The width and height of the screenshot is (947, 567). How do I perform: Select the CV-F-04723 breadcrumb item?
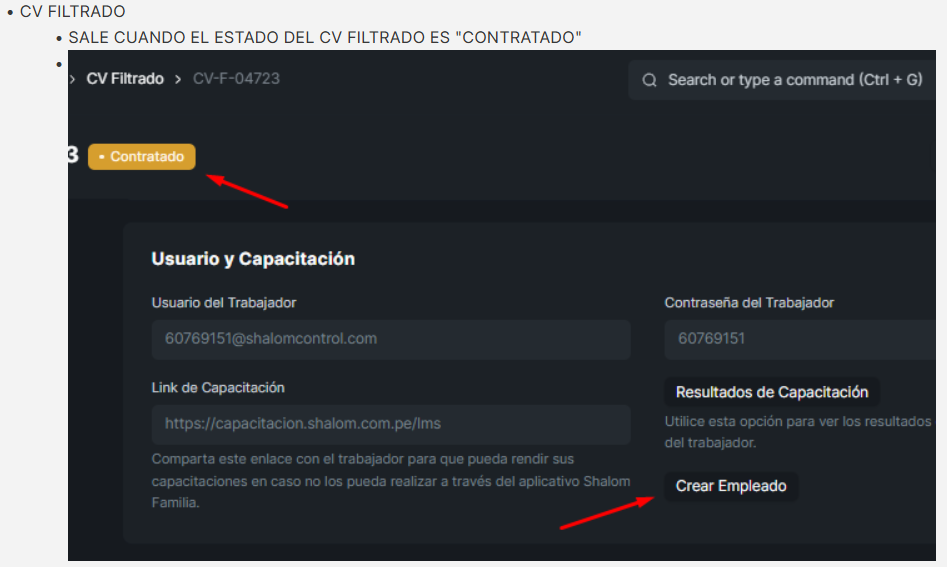236,79
